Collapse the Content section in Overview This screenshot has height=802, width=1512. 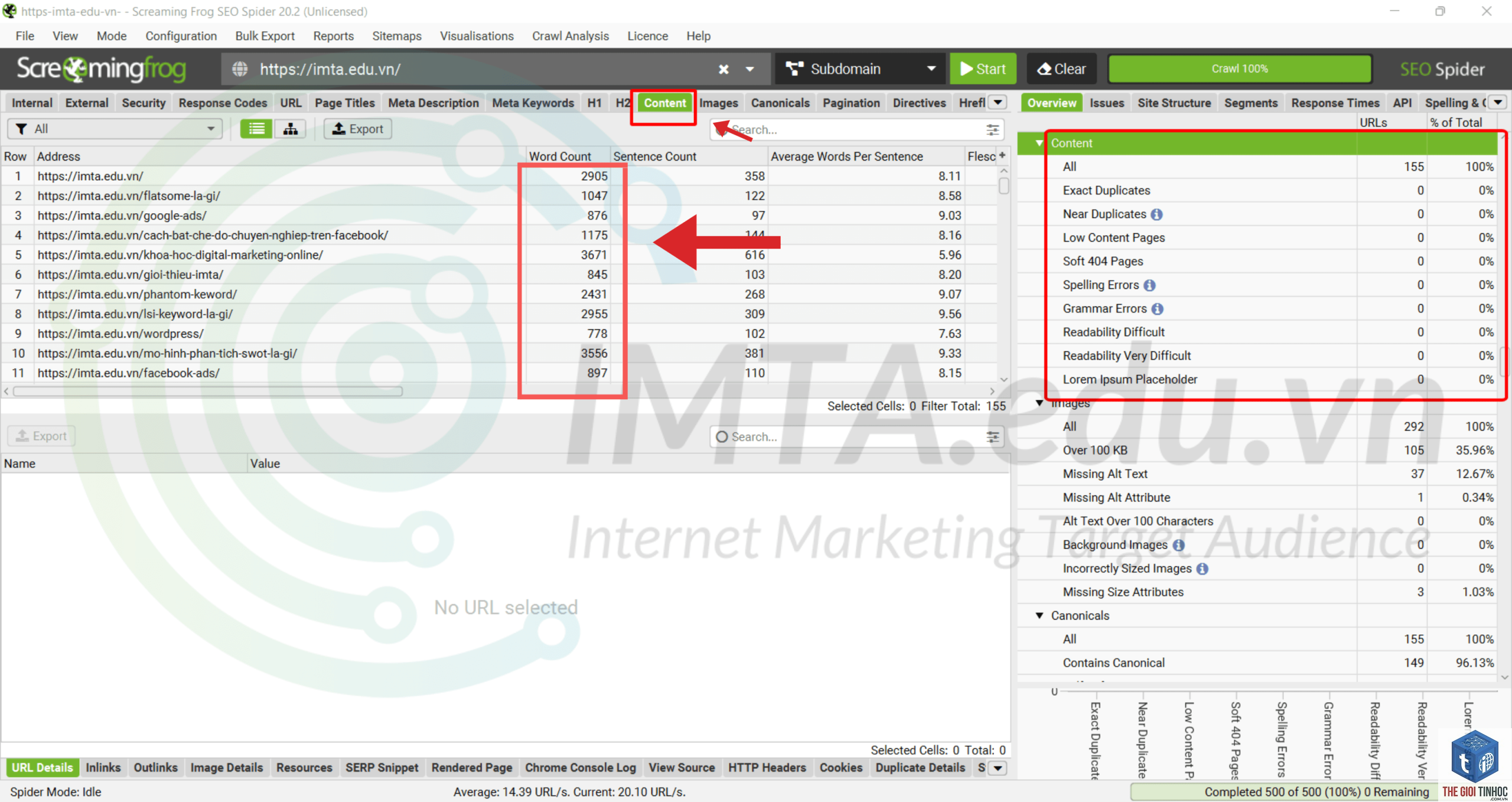coord(1039,143)
